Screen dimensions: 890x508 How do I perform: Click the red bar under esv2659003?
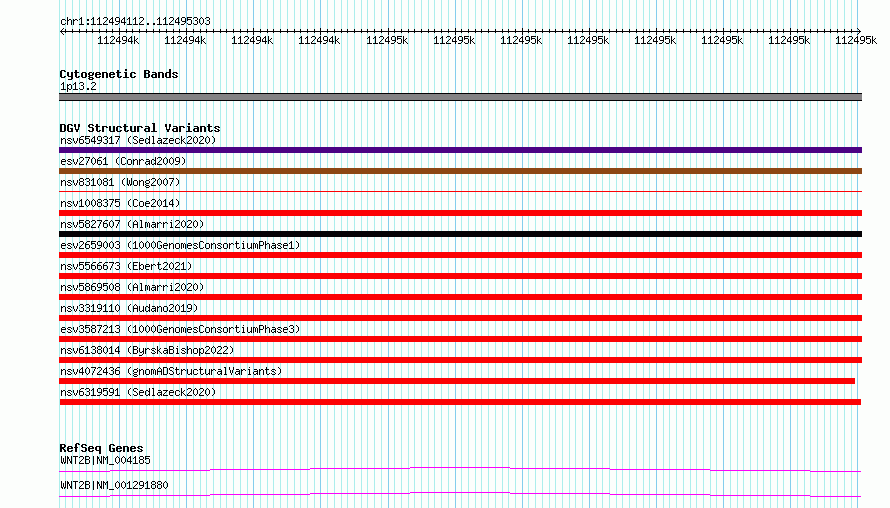[460, 255]
